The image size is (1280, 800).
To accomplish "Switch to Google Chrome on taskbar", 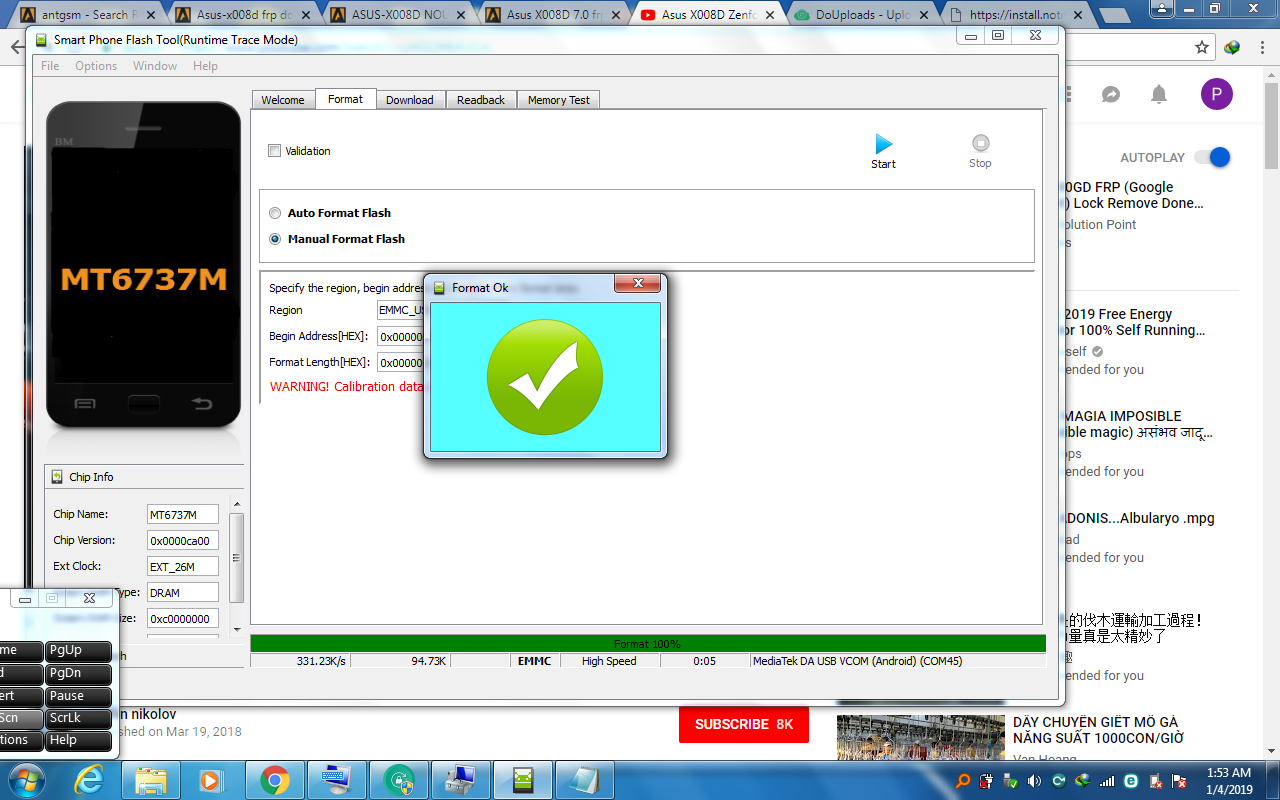I will pos(275,780).
